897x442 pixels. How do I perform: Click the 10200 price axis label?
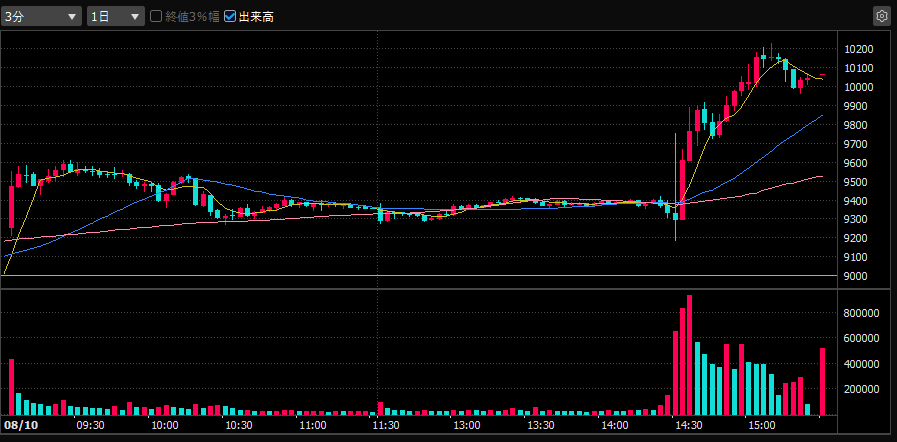coord(858,49)
